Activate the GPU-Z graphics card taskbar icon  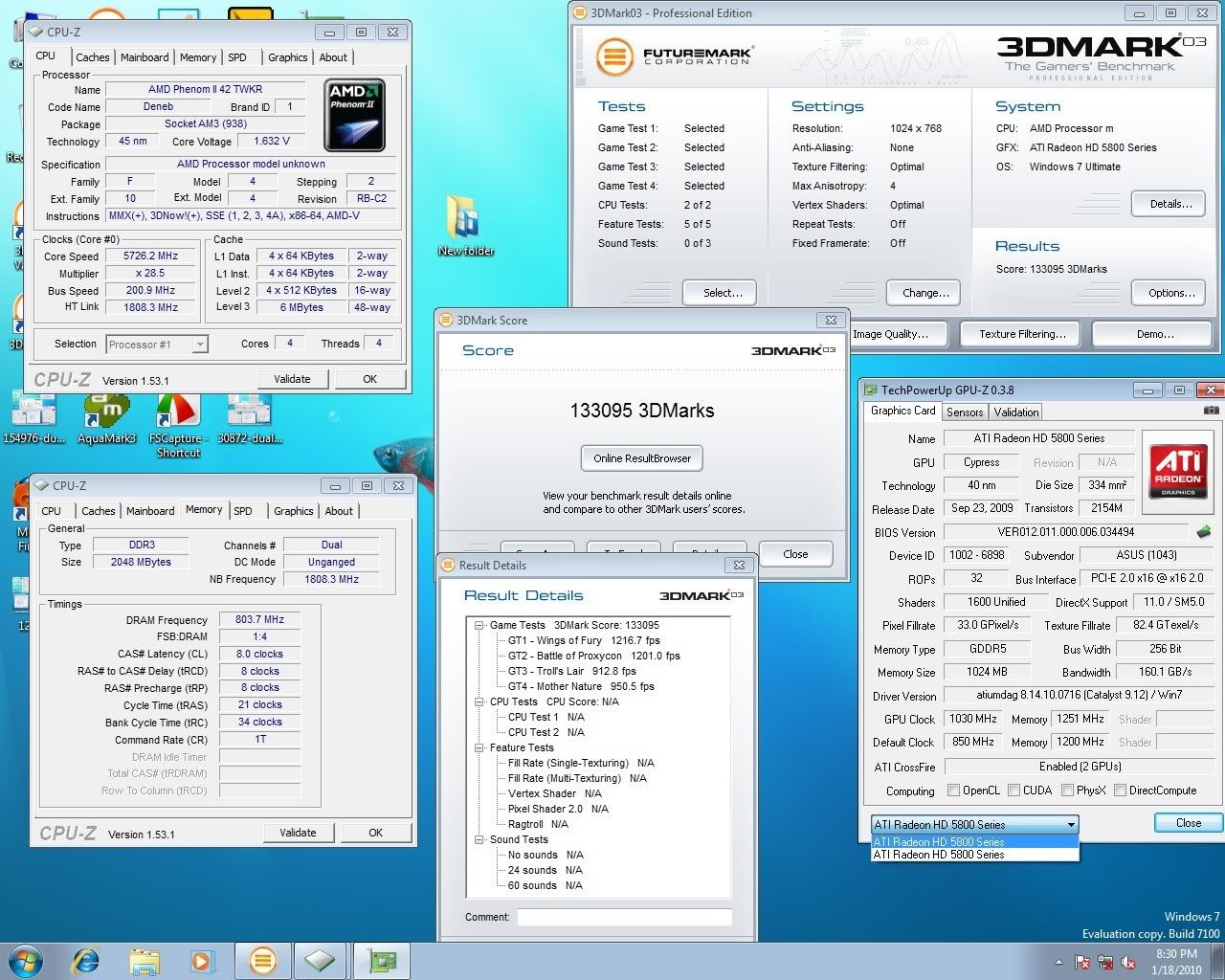coord(383,961)
